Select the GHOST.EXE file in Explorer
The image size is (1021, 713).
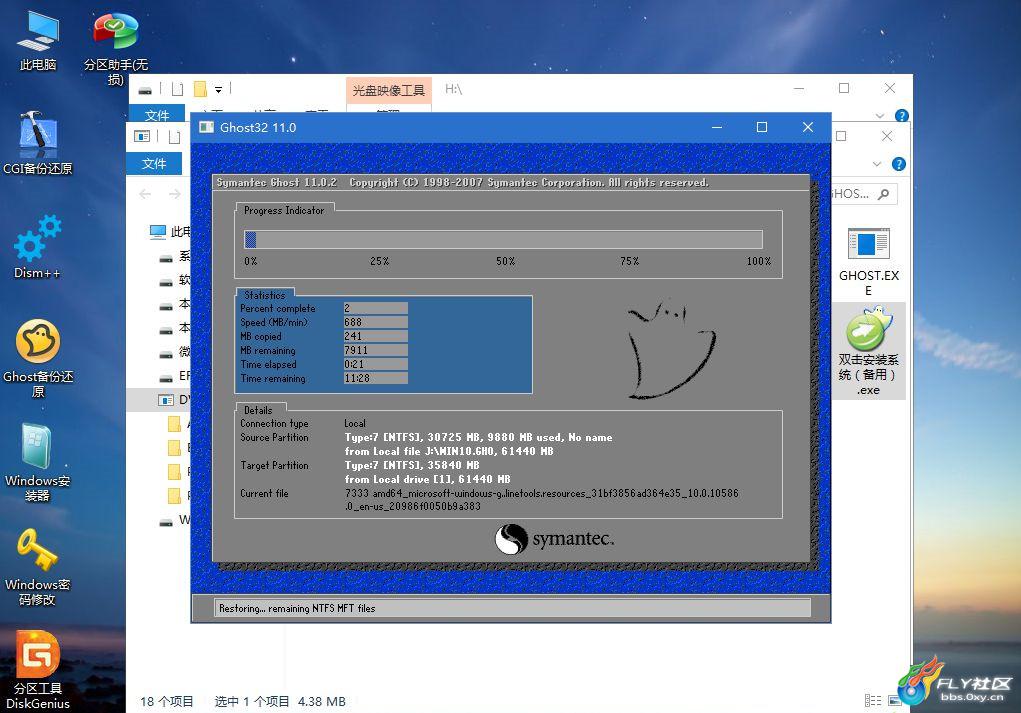click(869, 262)
